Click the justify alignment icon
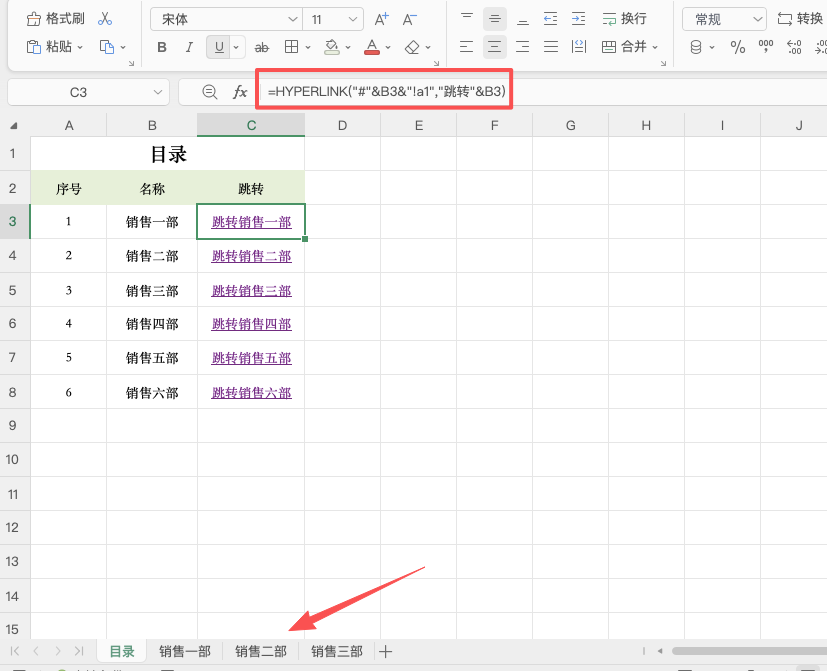Viewport: 827px width, 671px height. click(x=551, y=47)
